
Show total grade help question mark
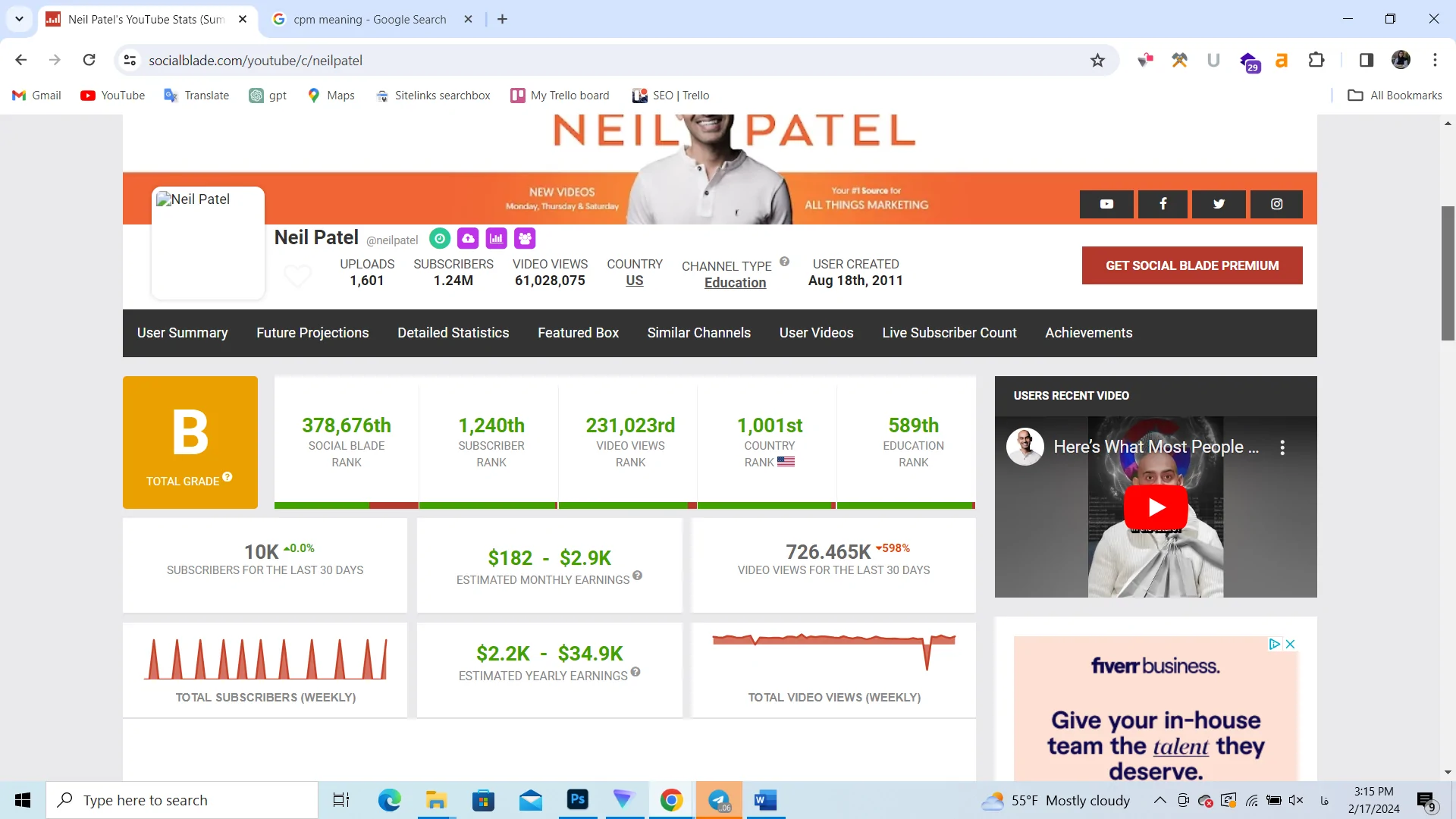pos(227,477)
